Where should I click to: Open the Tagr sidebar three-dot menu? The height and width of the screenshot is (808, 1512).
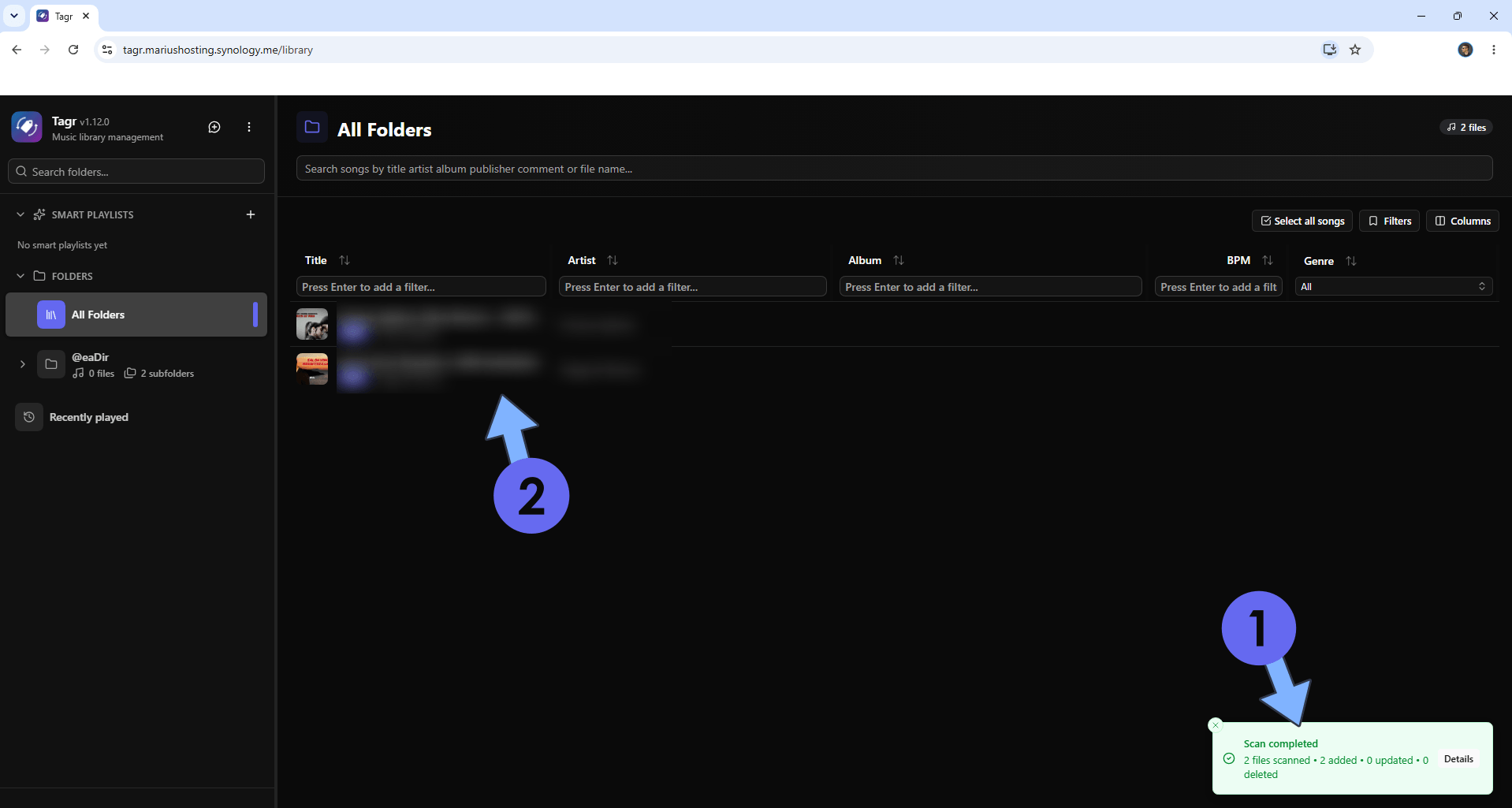point(249,127)
